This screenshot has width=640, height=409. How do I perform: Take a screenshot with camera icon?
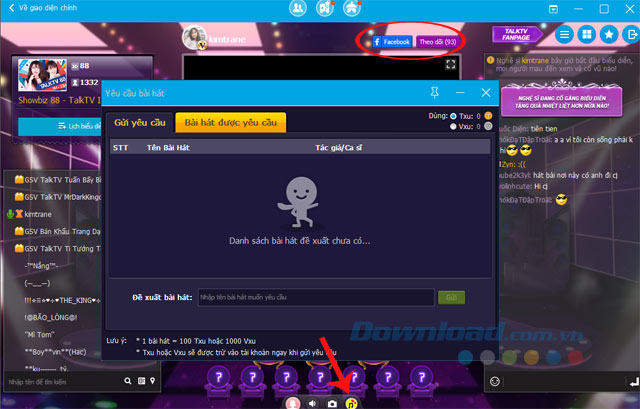click(332, 404)
